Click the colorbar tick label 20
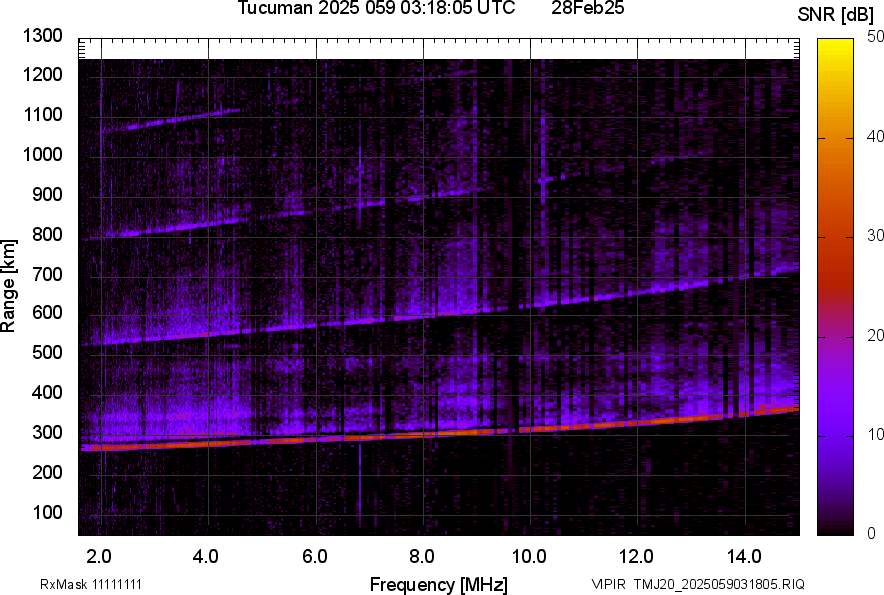 tap(876, 335)
